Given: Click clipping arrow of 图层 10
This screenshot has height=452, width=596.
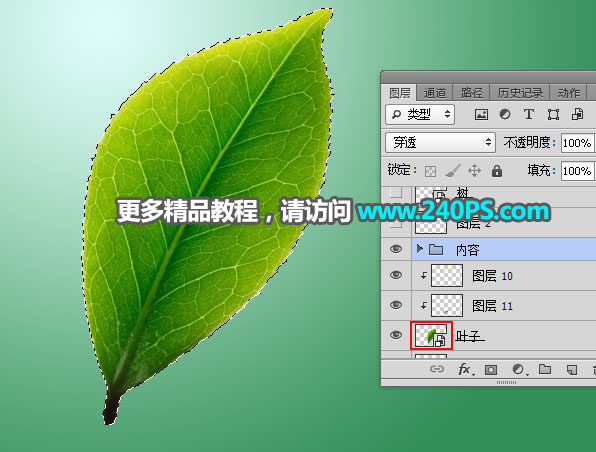Looking at the screenshot, I should pyautogui.click(x=423, y=276).
